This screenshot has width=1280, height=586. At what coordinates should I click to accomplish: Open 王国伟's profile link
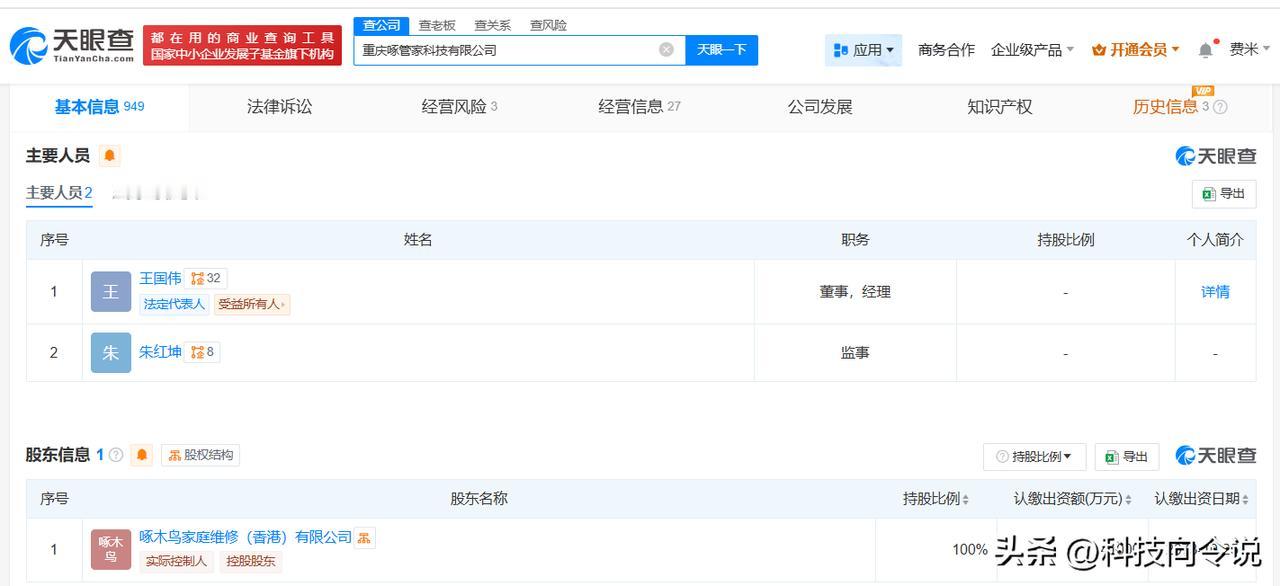[x=160, y=278]
